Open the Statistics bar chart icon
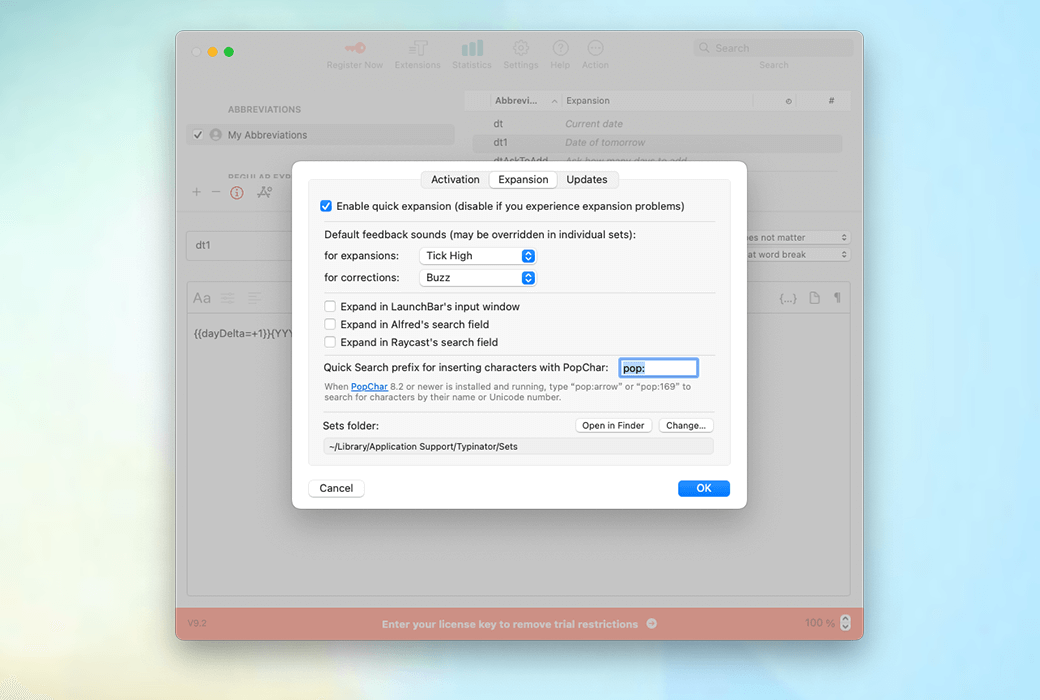Image resolution: width=1040 pixels, height=700 pixels. click(x=472, y=48)
